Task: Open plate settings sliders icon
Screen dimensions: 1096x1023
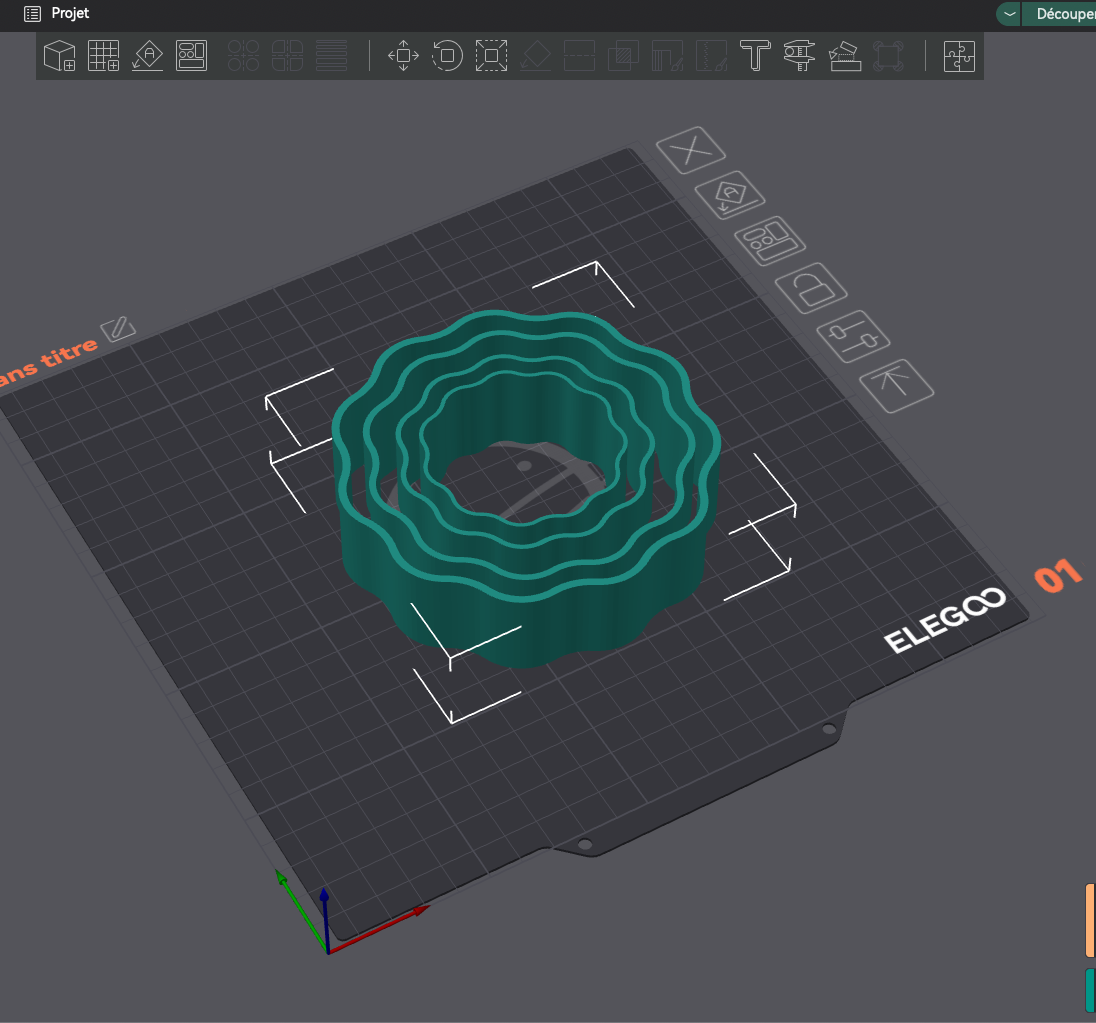Action: pos(853,336)
